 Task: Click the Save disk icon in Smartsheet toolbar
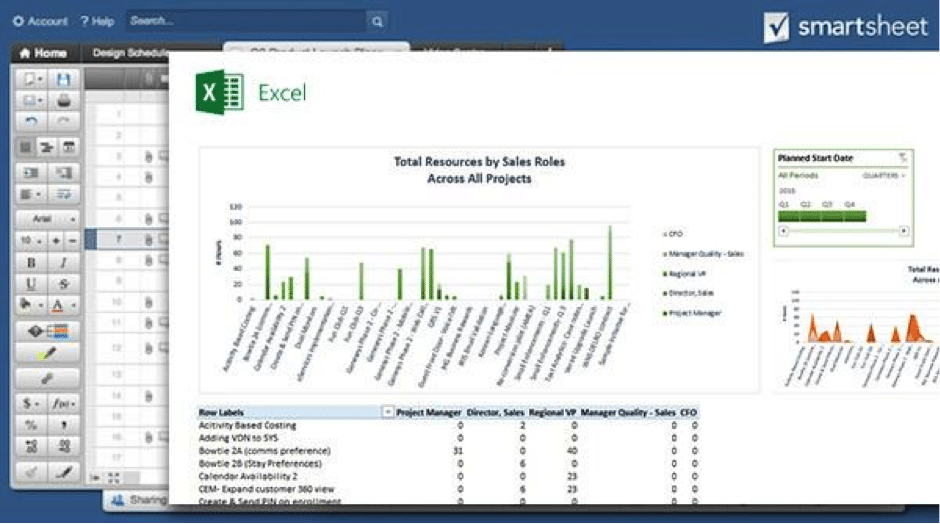[63, 79]
